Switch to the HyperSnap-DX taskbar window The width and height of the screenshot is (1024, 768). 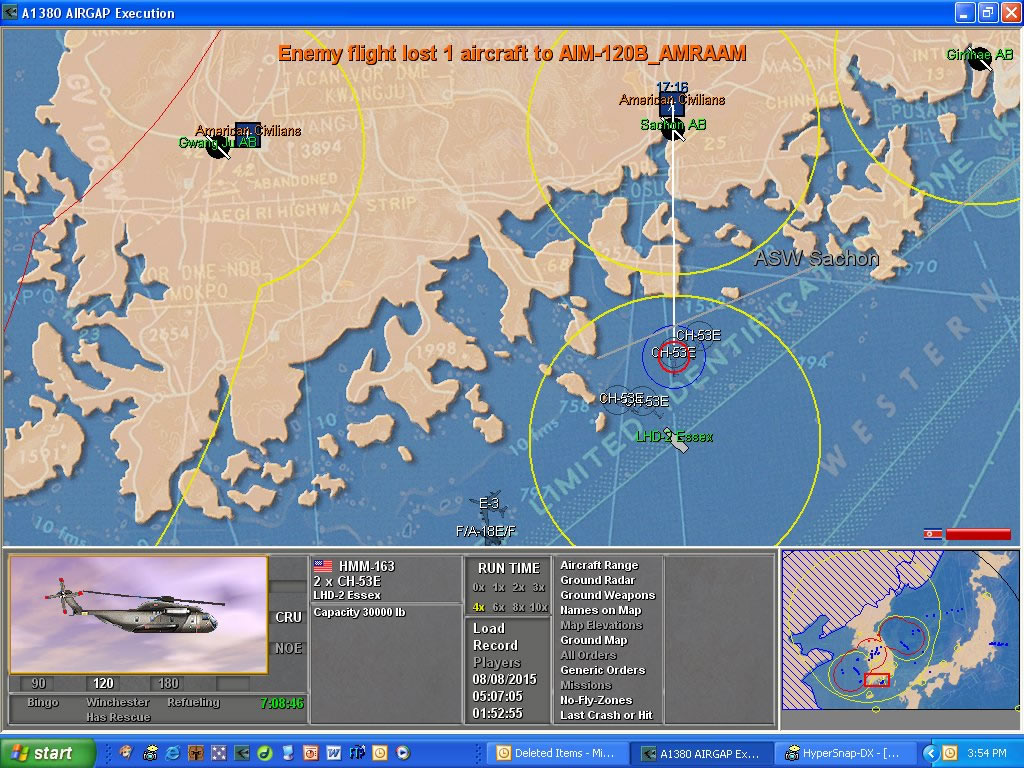tap(849, 753)
